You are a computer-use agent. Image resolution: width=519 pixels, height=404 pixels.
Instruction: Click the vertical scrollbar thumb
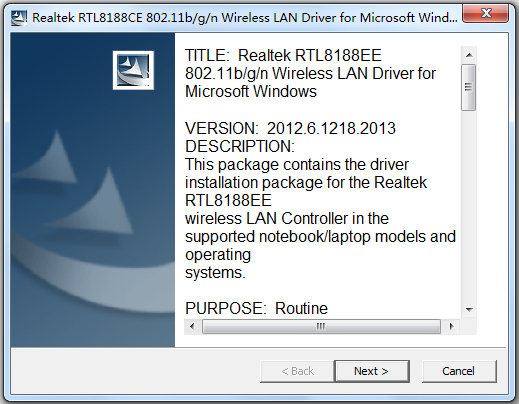tap(469, 87)
